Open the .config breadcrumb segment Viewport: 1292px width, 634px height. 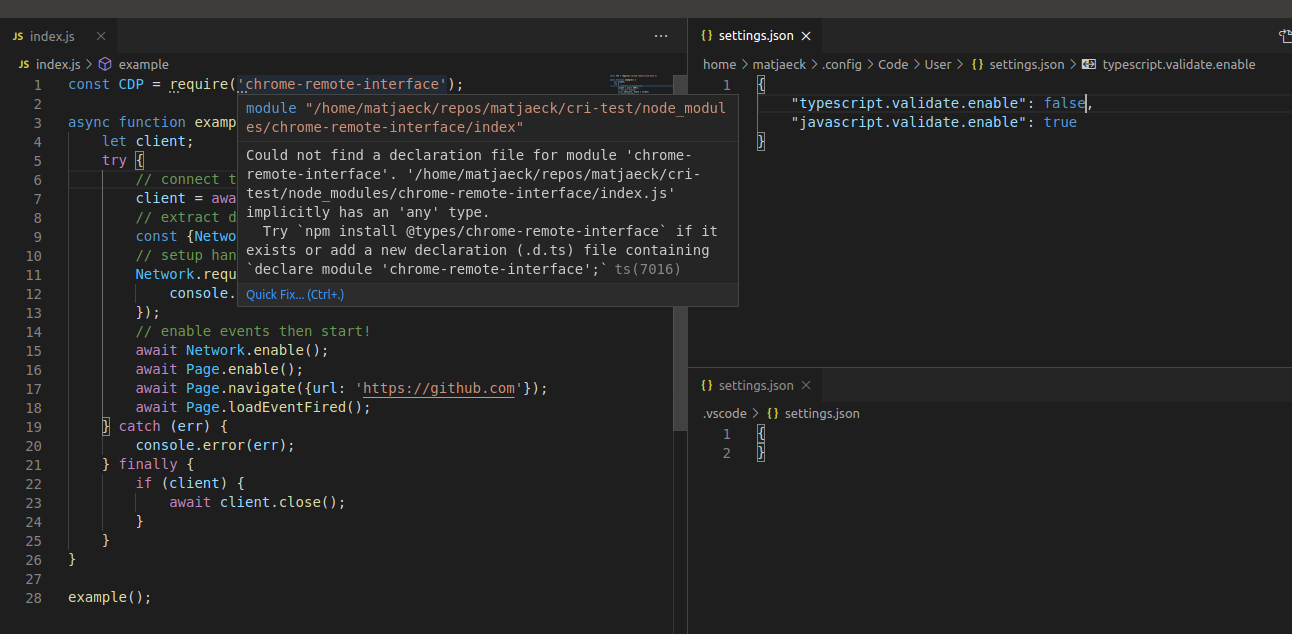(x=842, y=64)
